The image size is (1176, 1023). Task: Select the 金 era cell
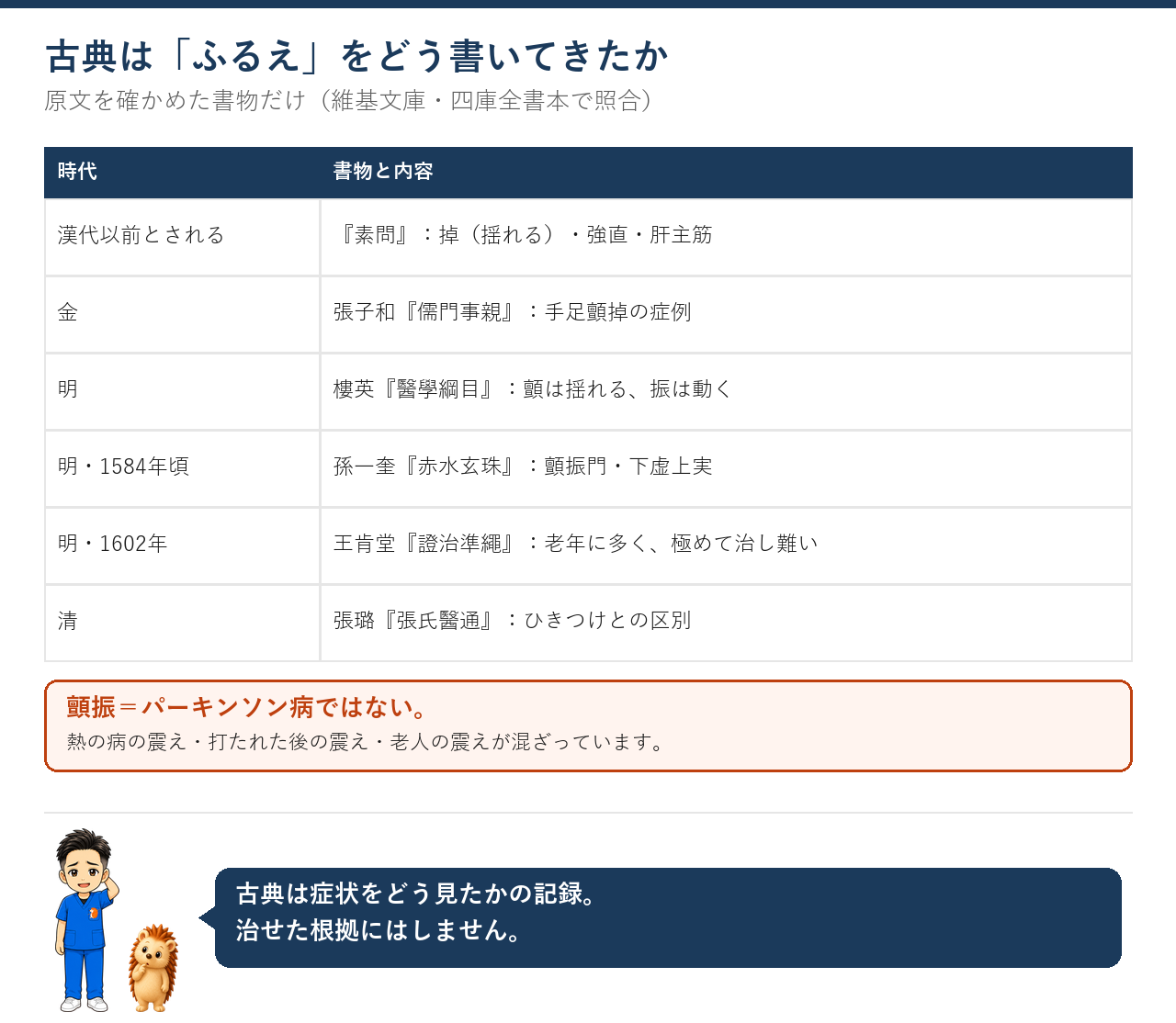coord(182,314)
